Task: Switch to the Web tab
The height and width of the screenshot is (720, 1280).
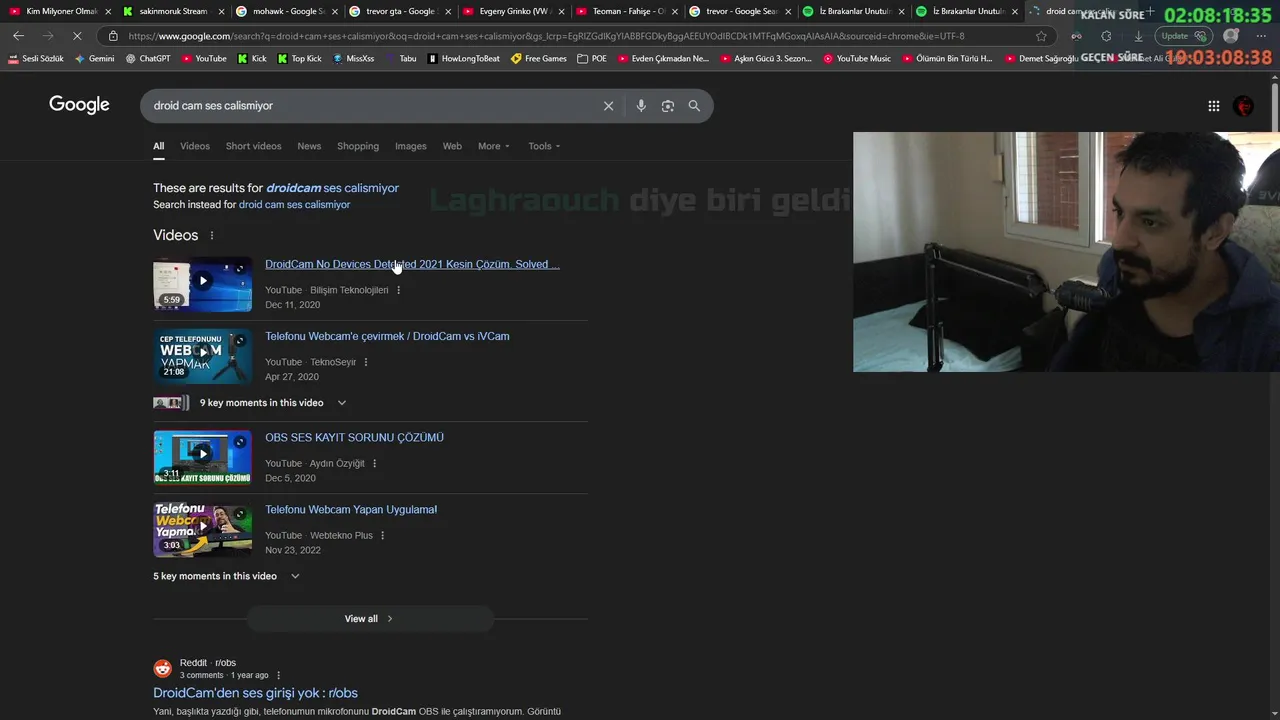Action: [452, 146]
